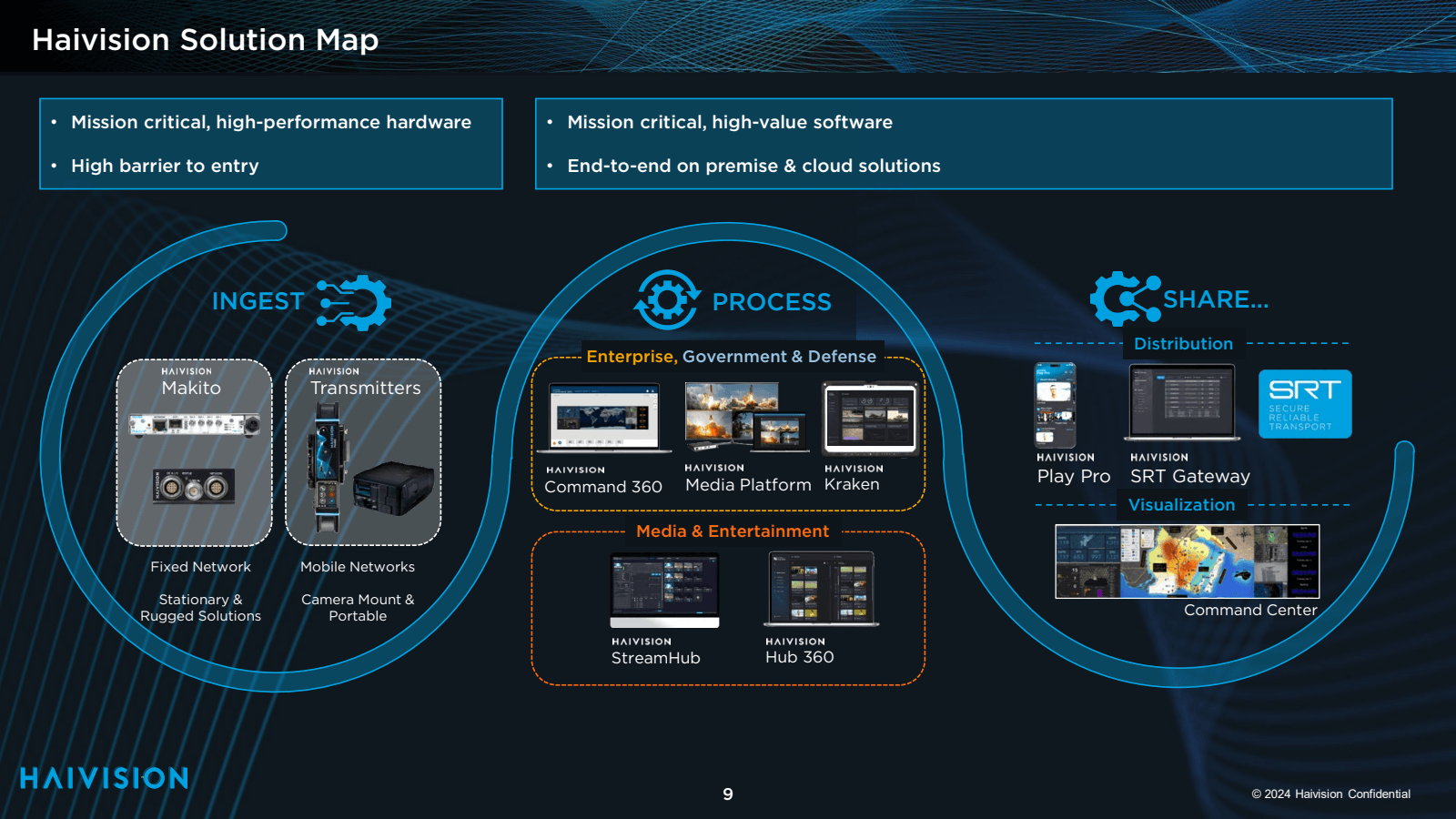Click the Transmitters product label
The width and height of the screenshot is (1456, 819).
(x=365, y=388)
